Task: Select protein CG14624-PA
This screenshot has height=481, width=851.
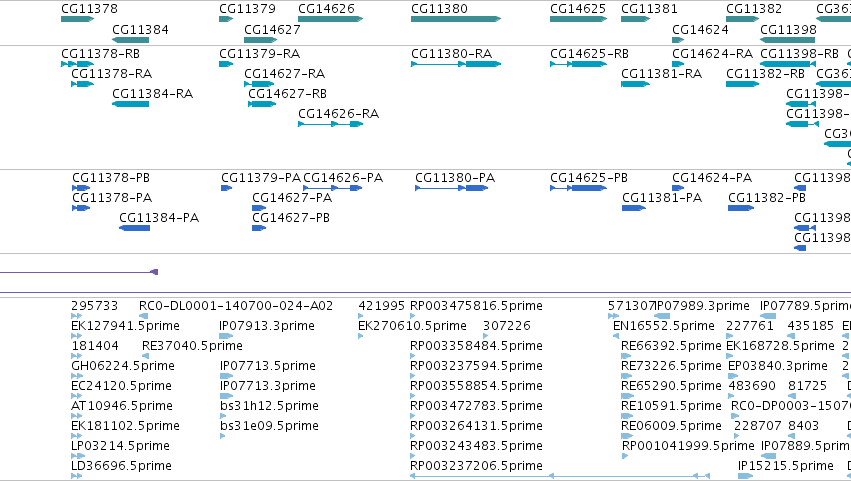Action: pos(712,178)
